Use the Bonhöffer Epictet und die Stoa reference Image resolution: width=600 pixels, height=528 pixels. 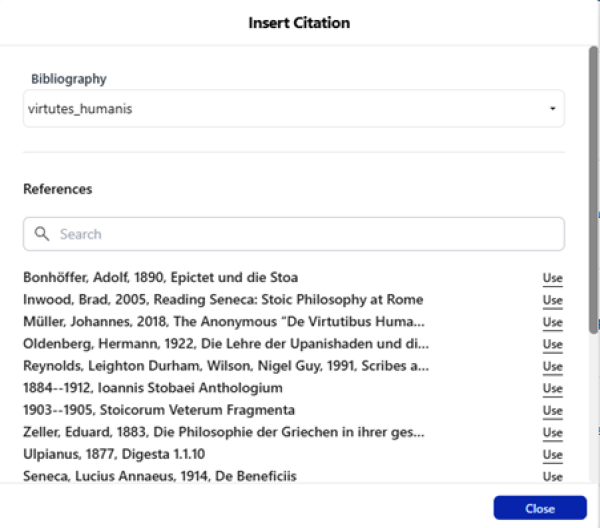pos(552,278)
